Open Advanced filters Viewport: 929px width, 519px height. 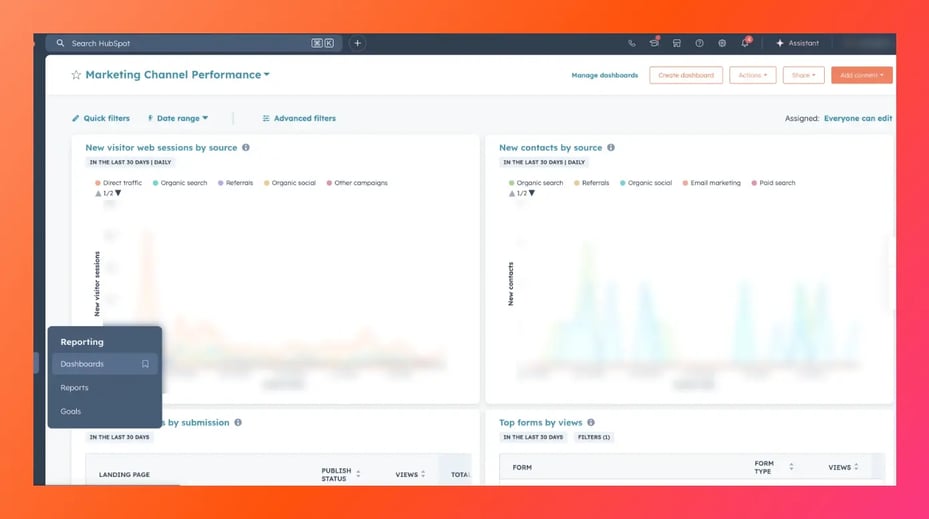pyautogui.click(x=299, y=118)
